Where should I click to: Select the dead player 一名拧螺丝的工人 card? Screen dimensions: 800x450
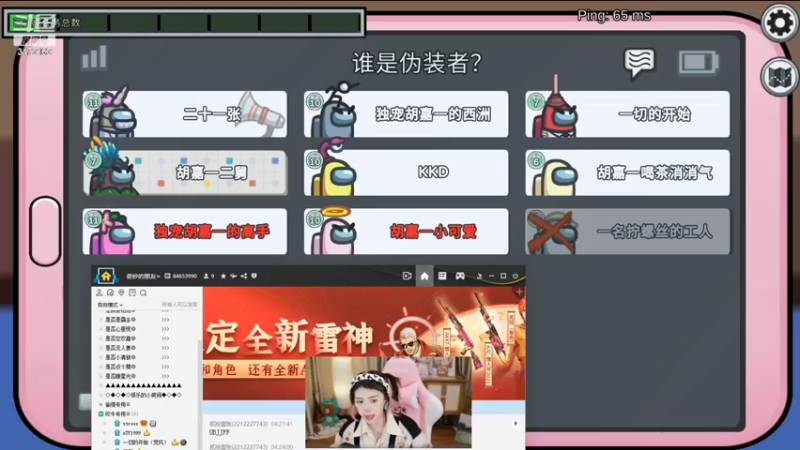628,231
